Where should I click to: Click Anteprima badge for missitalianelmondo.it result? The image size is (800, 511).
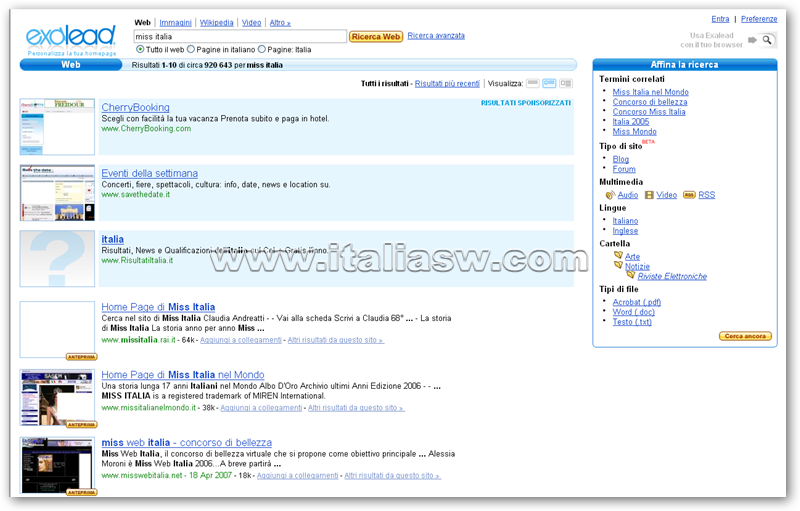click(x=82, y=425)
